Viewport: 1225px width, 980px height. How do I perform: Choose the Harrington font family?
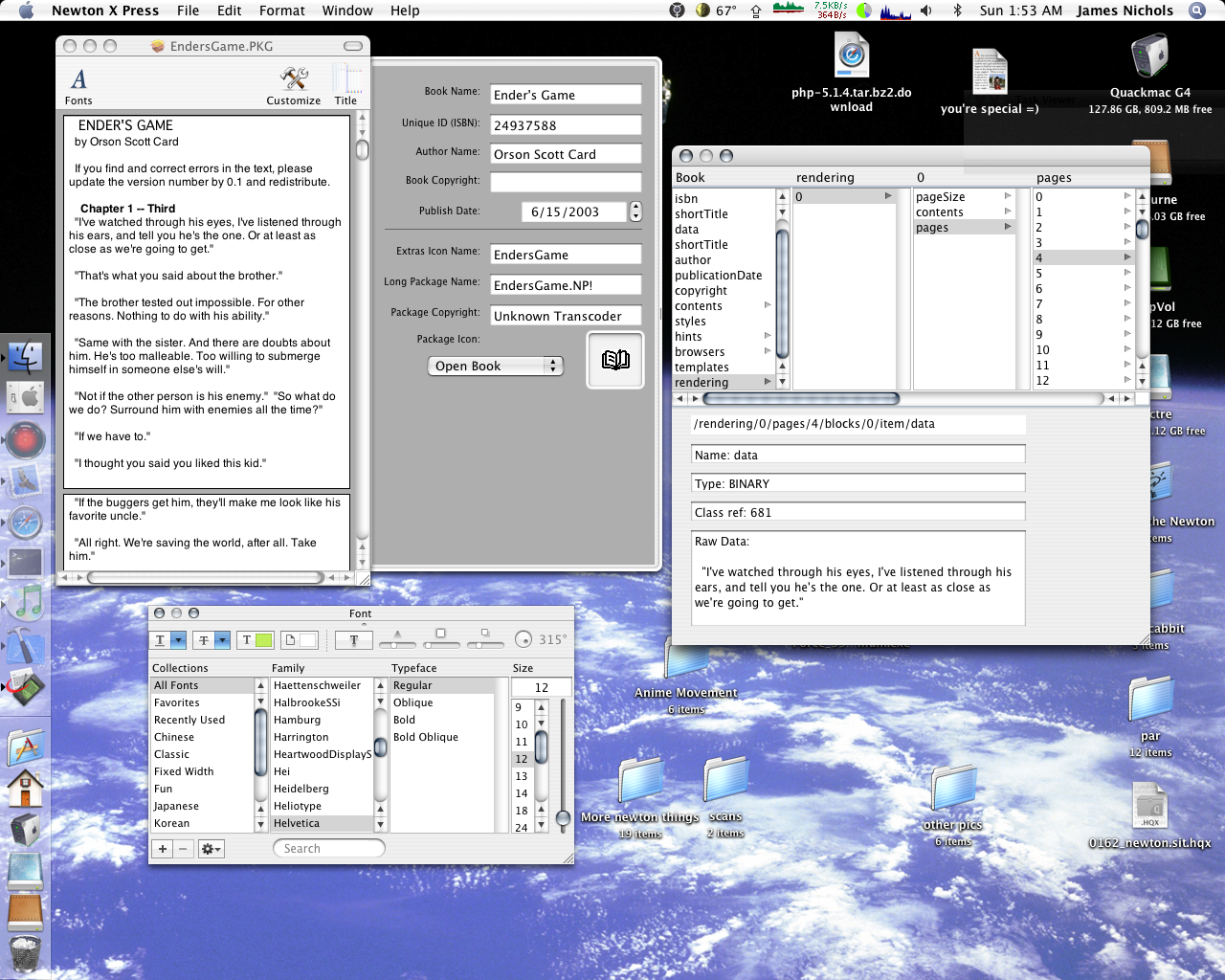322,737
